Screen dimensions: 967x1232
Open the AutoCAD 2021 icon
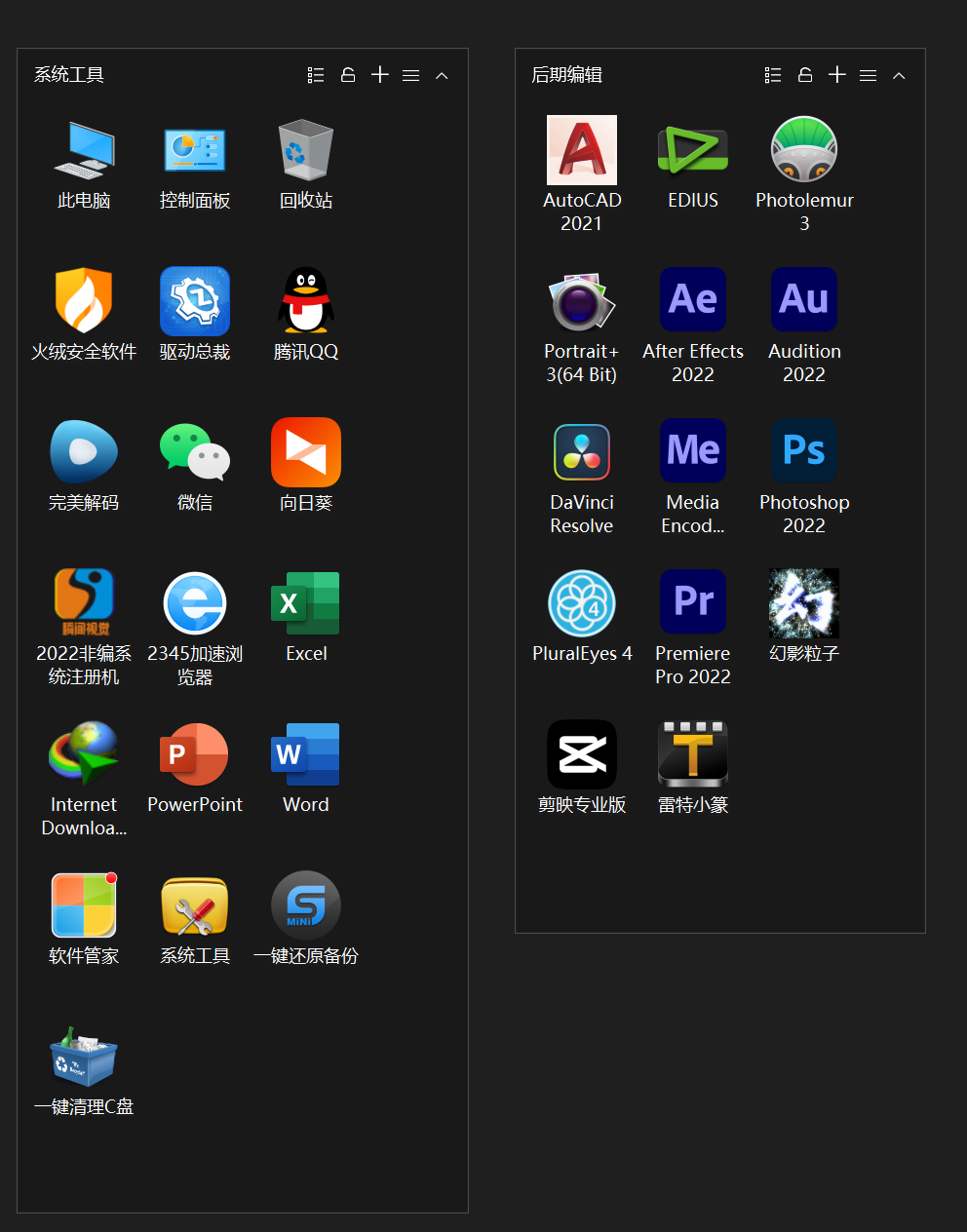click(x=582, y=150)
